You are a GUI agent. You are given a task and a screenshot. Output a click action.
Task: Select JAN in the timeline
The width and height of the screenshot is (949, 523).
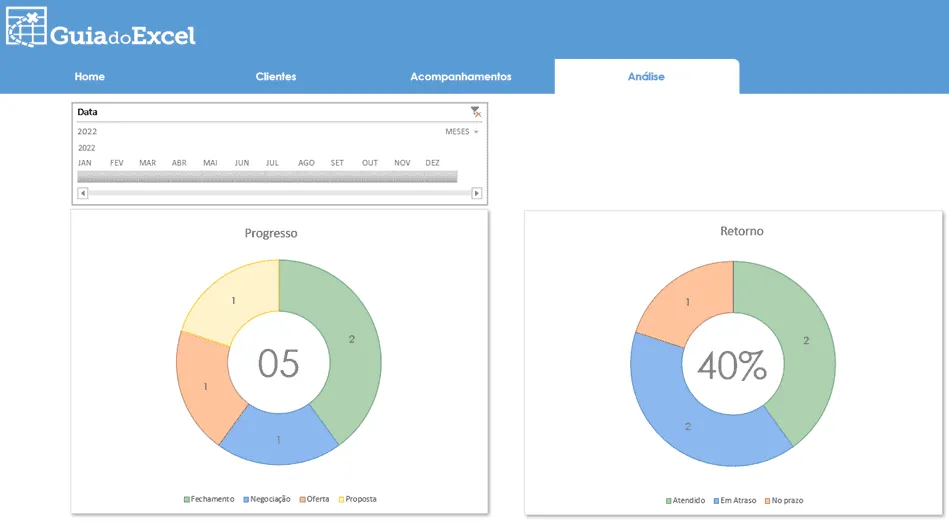tap(85, 163)
